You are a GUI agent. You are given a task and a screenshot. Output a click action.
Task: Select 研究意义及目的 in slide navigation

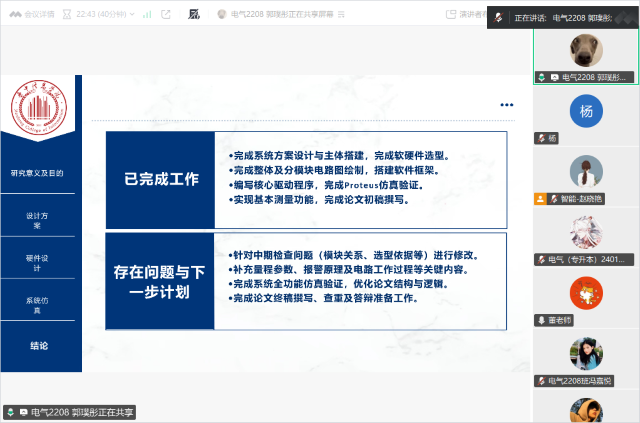coord(37,173)
